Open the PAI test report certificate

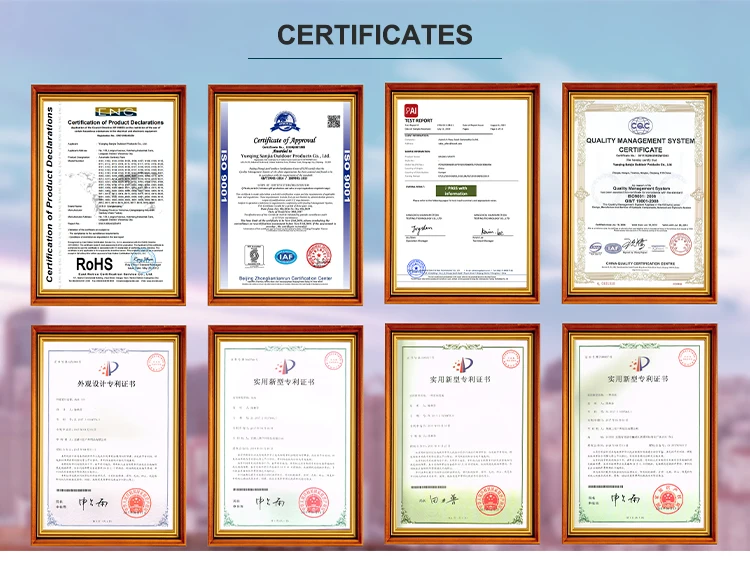click(x=462, y=193)
